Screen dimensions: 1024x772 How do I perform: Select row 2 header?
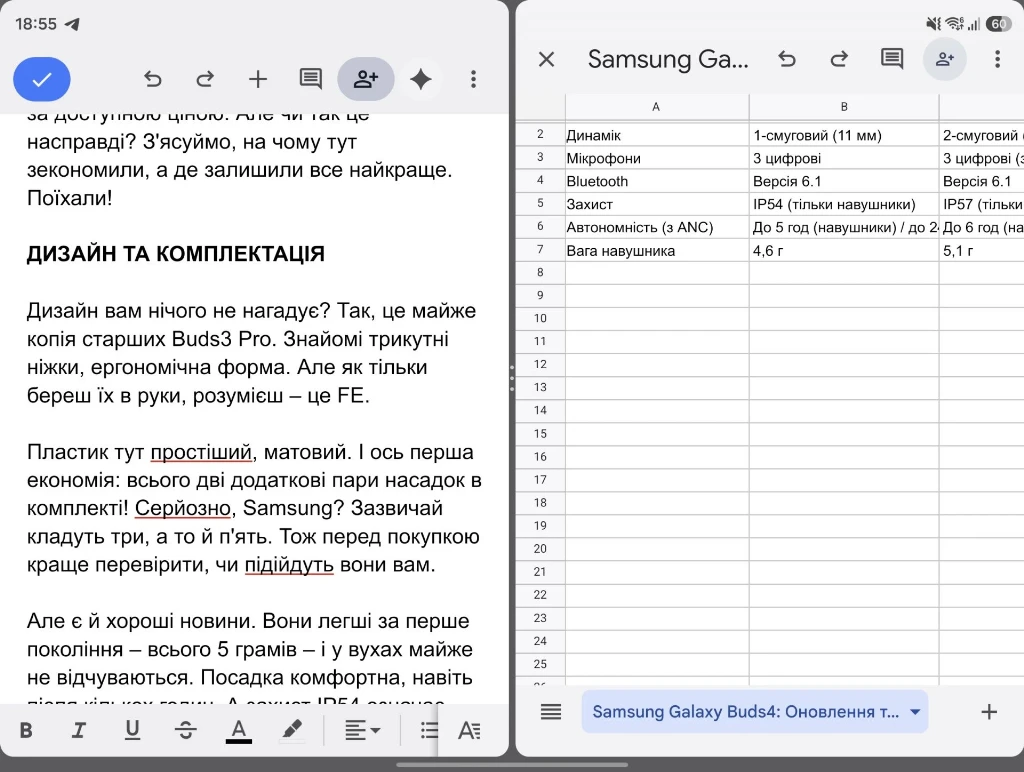click(540, 135)
